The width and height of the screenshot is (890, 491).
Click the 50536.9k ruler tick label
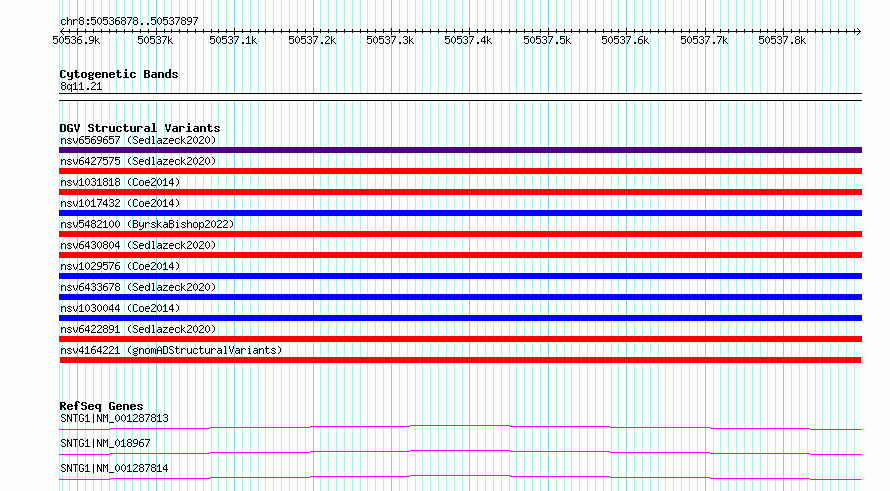76,40
